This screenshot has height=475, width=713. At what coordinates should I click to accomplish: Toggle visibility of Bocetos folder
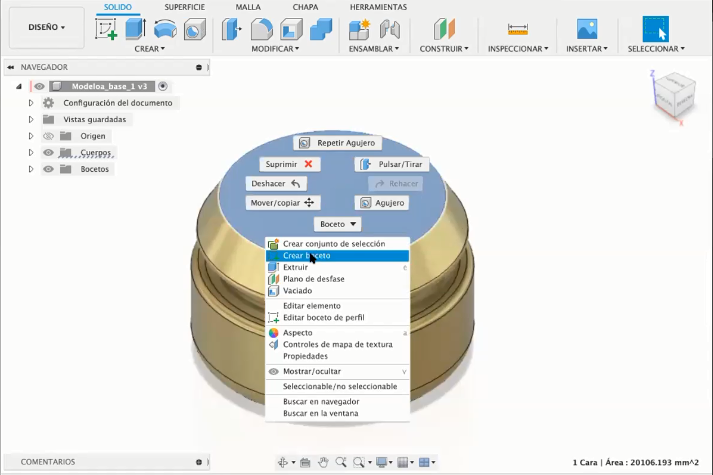48,169
